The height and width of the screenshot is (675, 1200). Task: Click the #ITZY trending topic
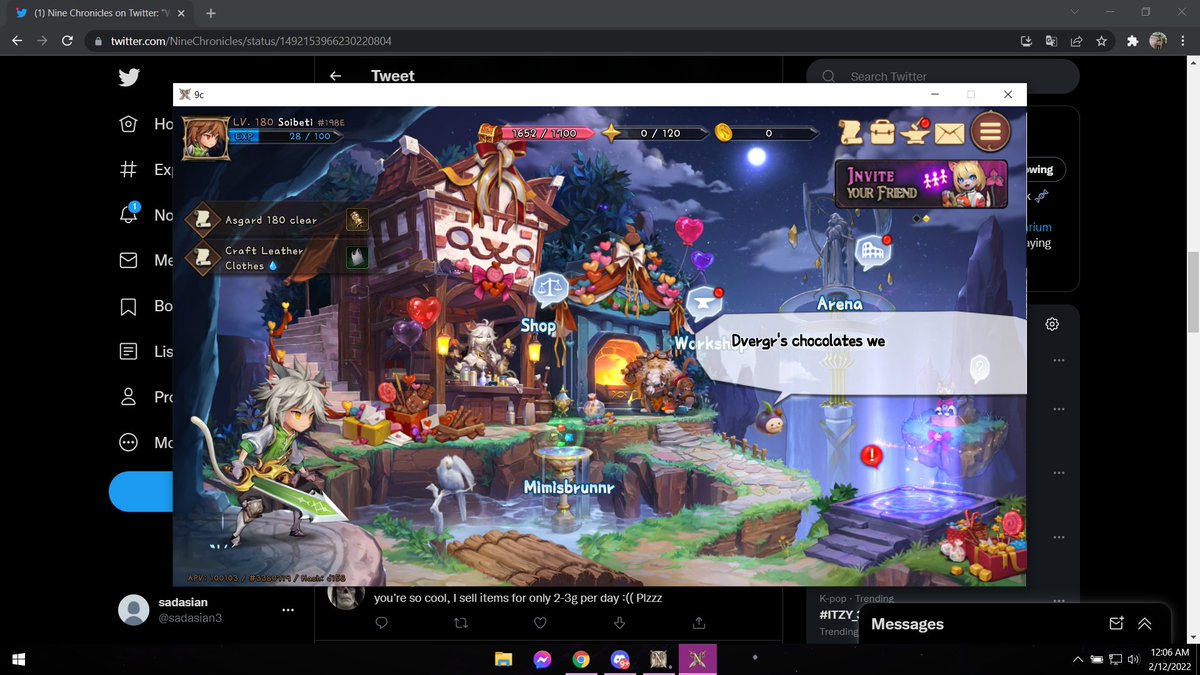pos(837,614)
